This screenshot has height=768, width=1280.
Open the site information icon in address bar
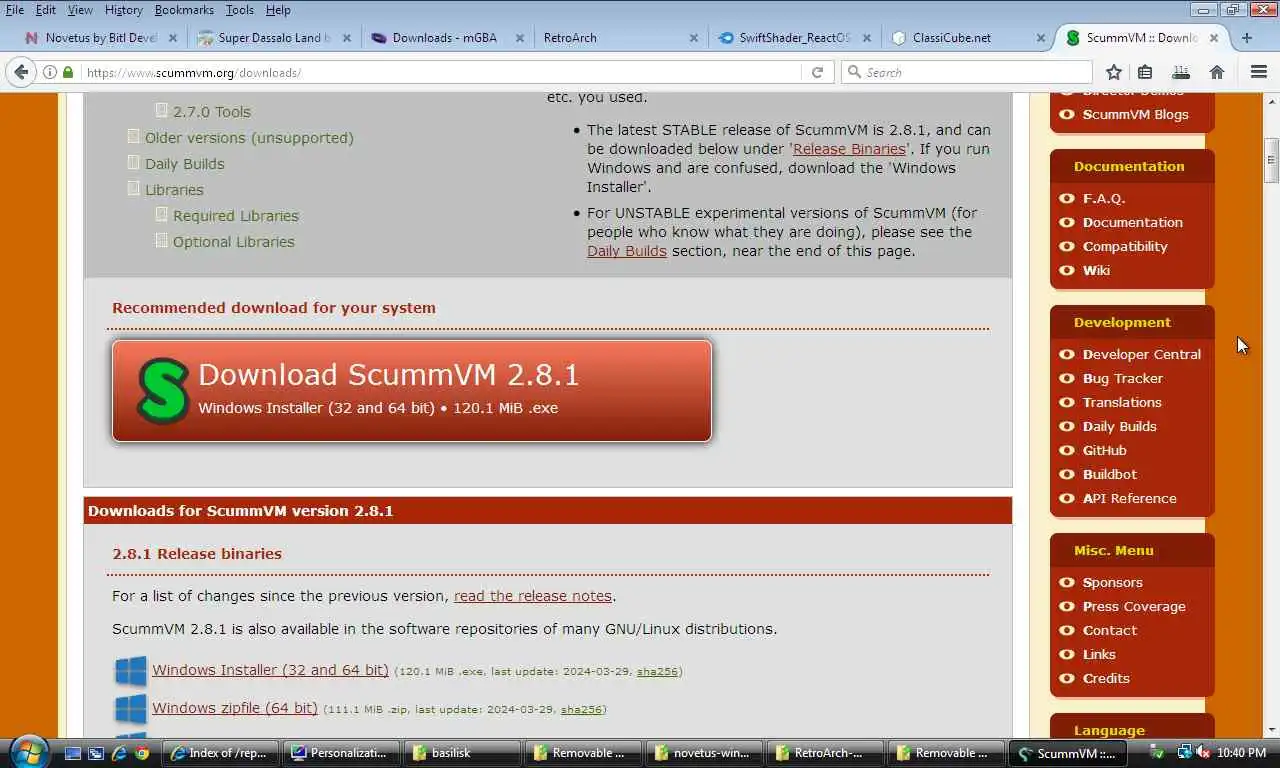(50, 72)
